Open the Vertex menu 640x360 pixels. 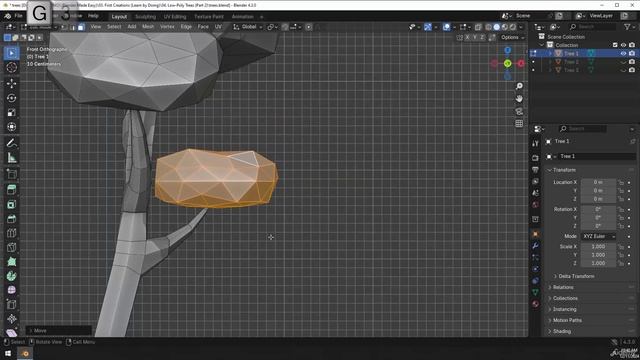pyautogui.click(x=167, y=27)
